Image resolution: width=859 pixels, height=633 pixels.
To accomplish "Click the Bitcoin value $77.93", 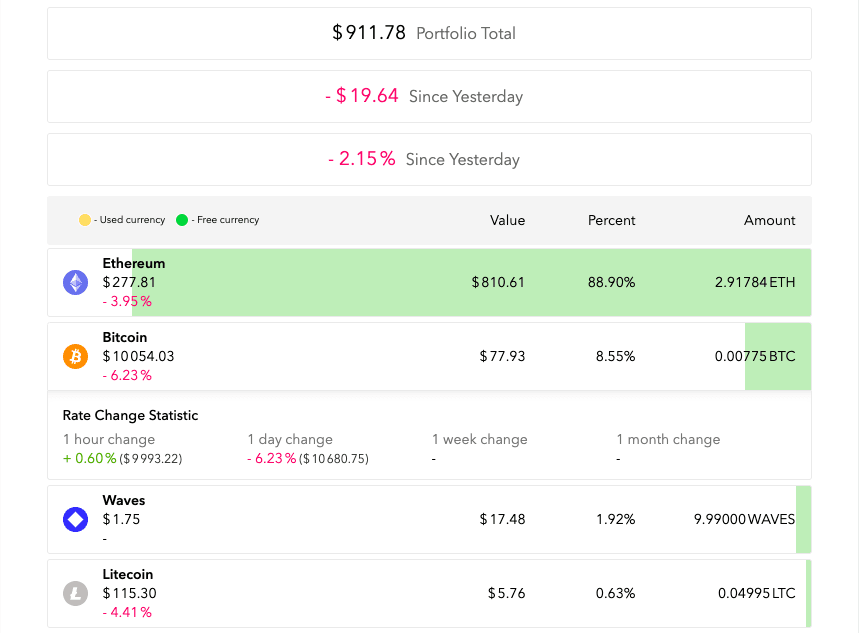I will point(502,356).
